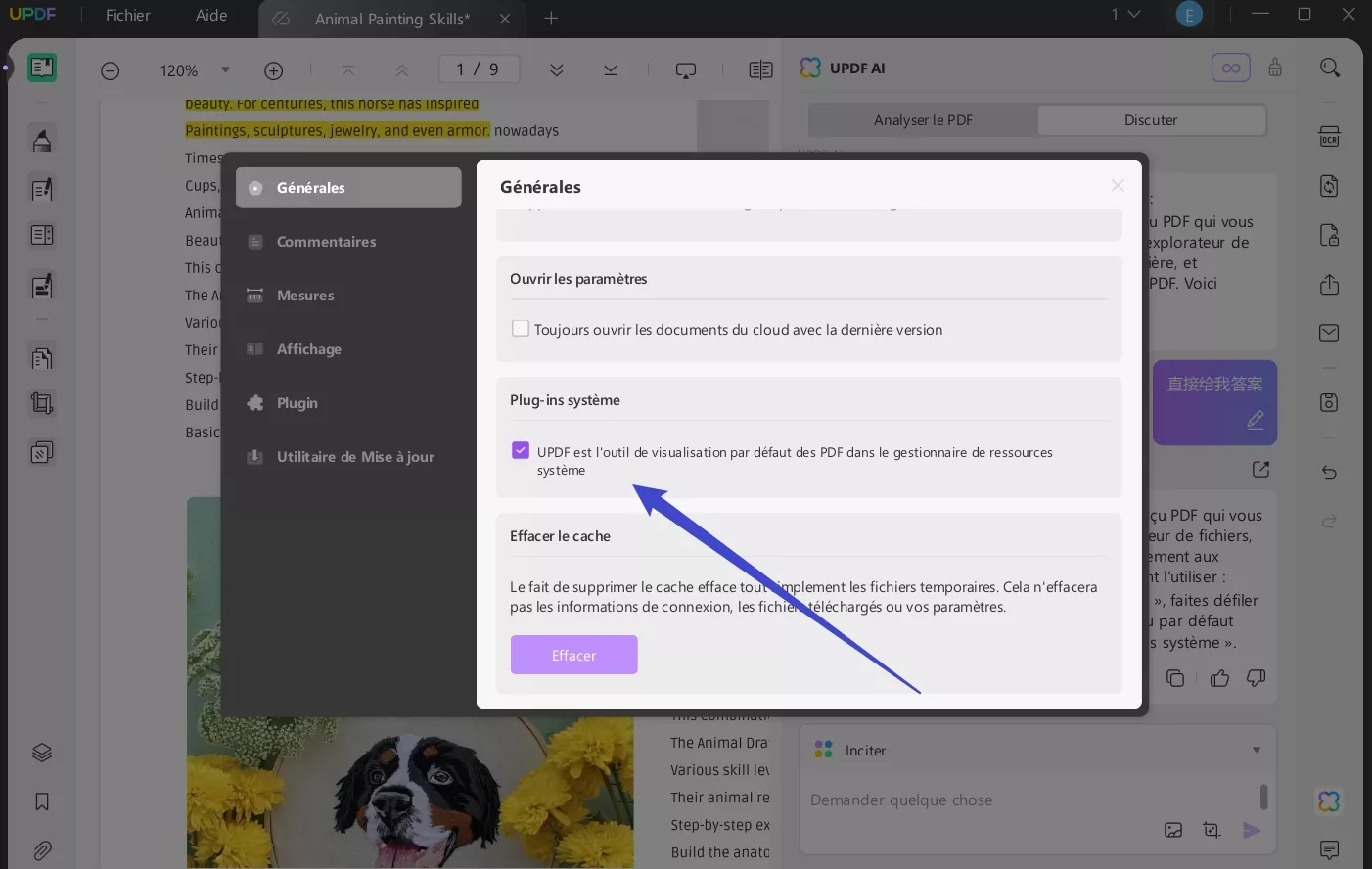This screenshot has width=1372, height=869.
Task: Click the Effacer cache button
Action: click(x=573, y=655)
